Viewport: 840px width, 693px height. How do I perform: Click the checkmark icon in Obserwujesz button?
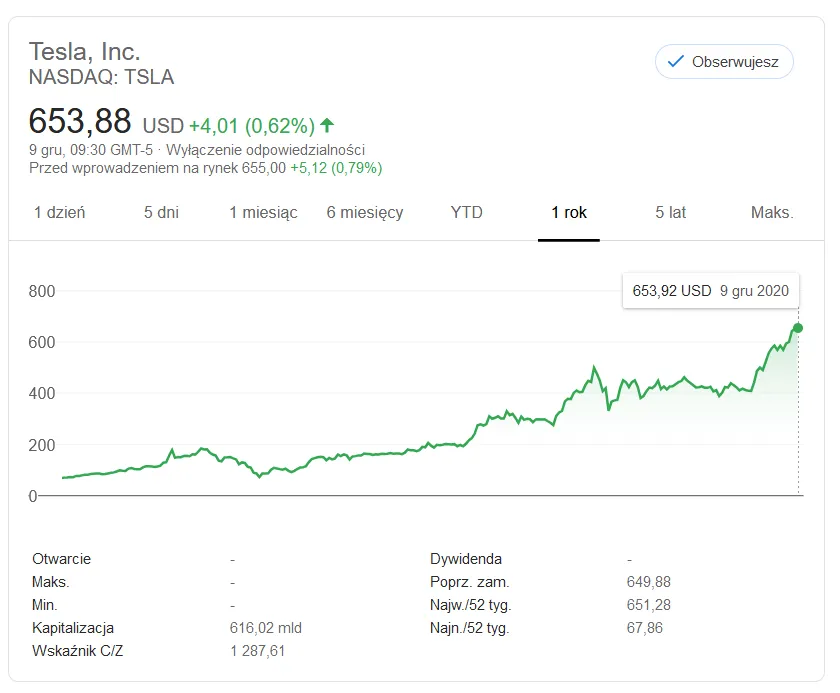coord(676,62)
